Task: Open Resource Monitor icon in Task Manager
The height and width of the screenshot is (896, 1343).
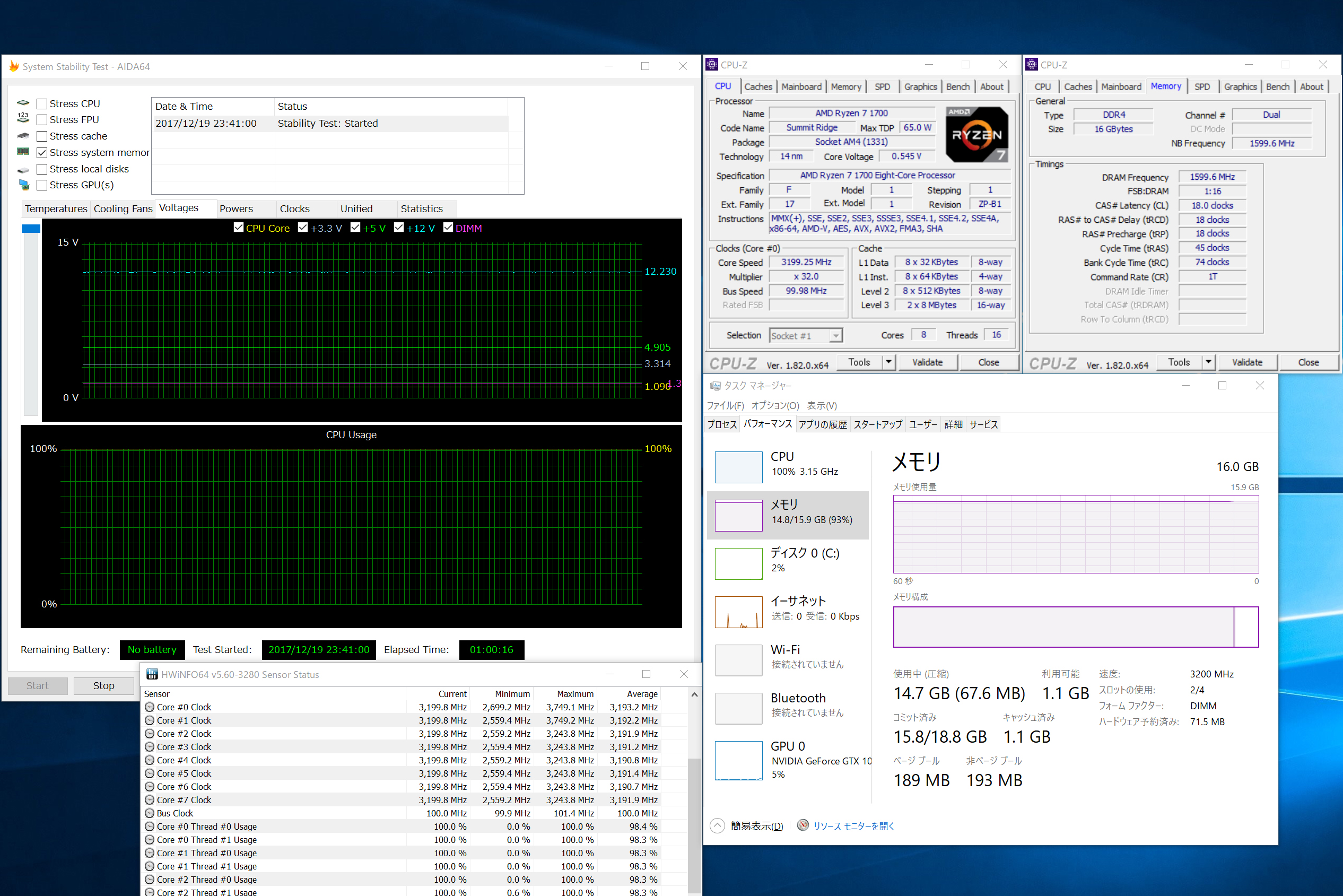Action: tap(803, 825)
